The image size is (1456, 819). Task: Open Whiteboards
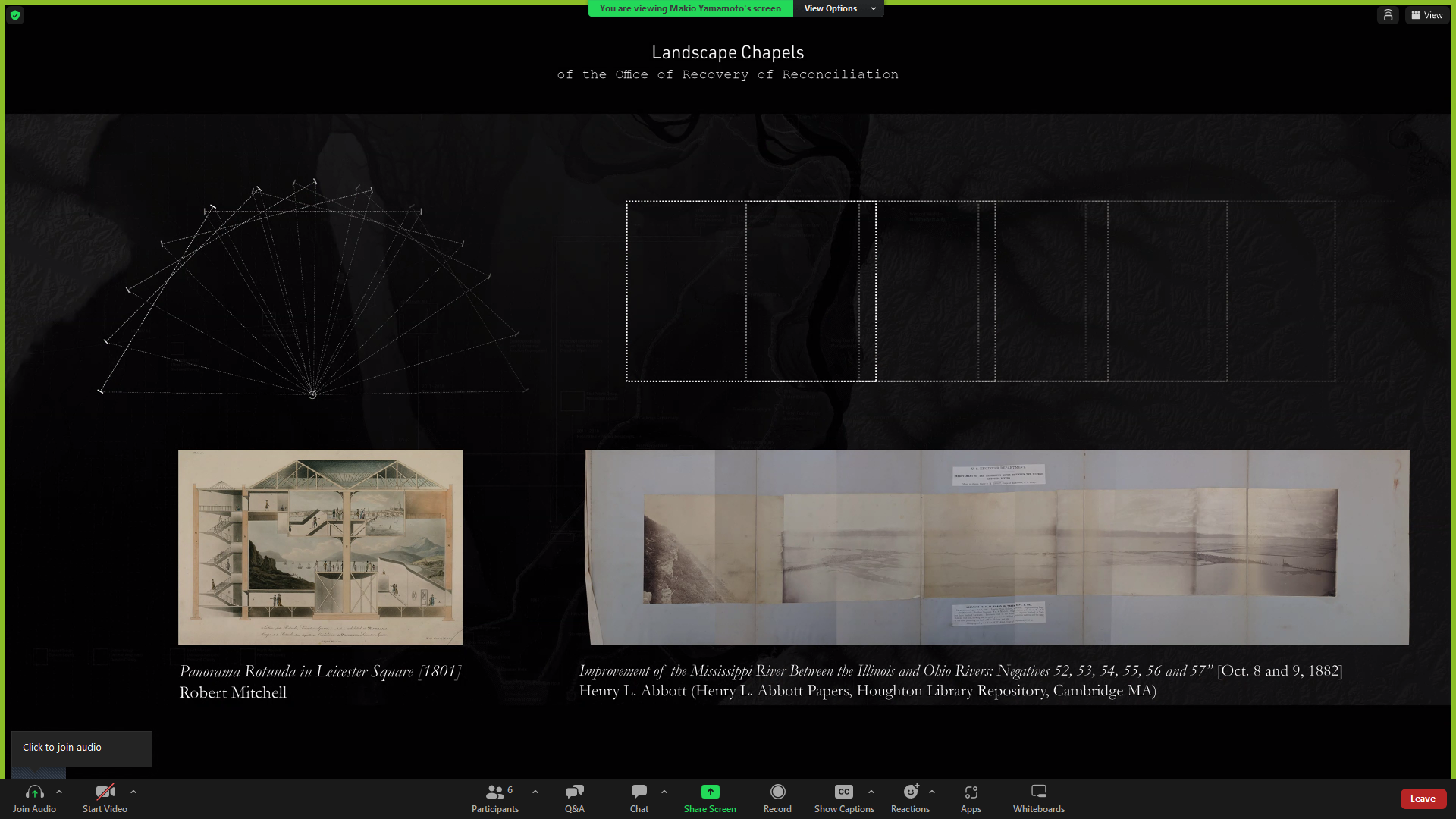1039,799
